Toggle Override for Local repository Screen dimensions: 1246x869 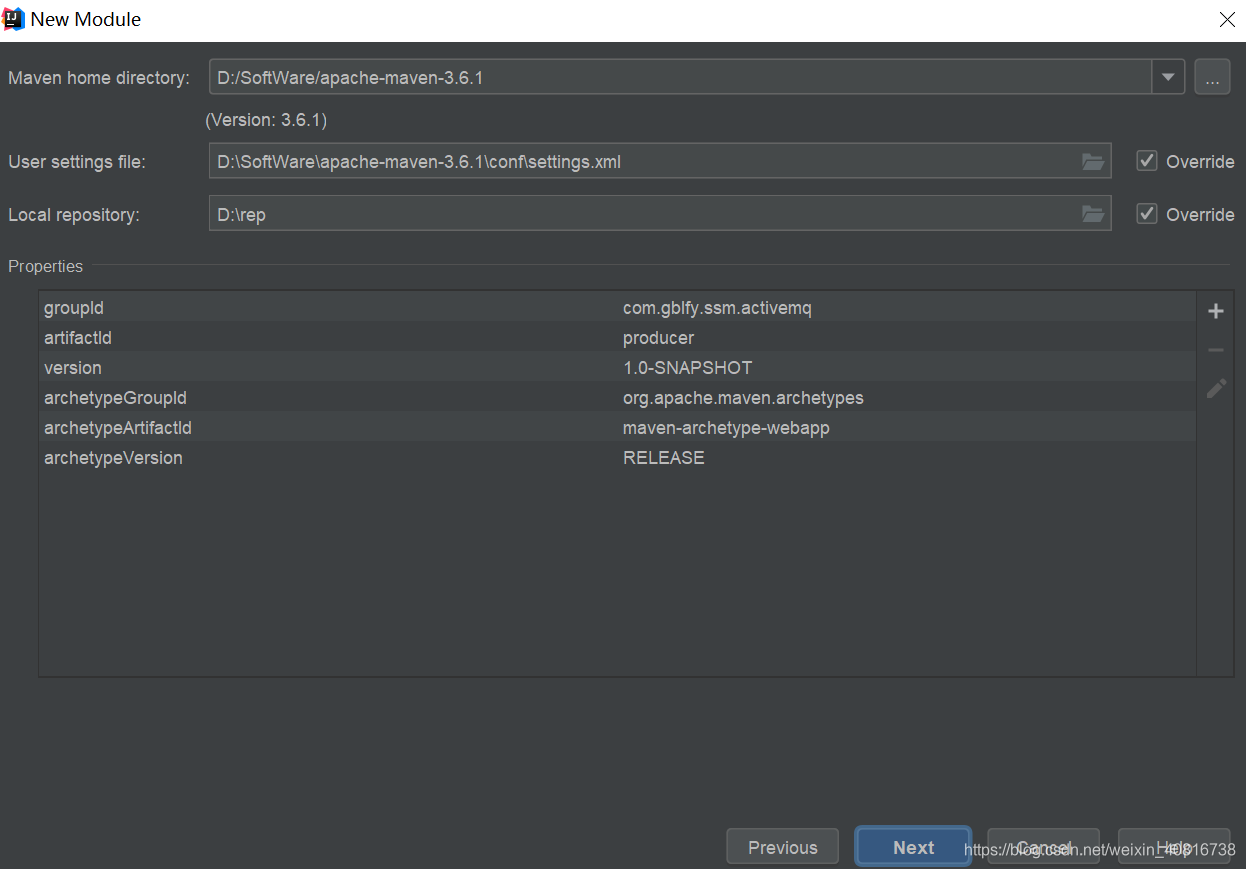click(1147, 214)
